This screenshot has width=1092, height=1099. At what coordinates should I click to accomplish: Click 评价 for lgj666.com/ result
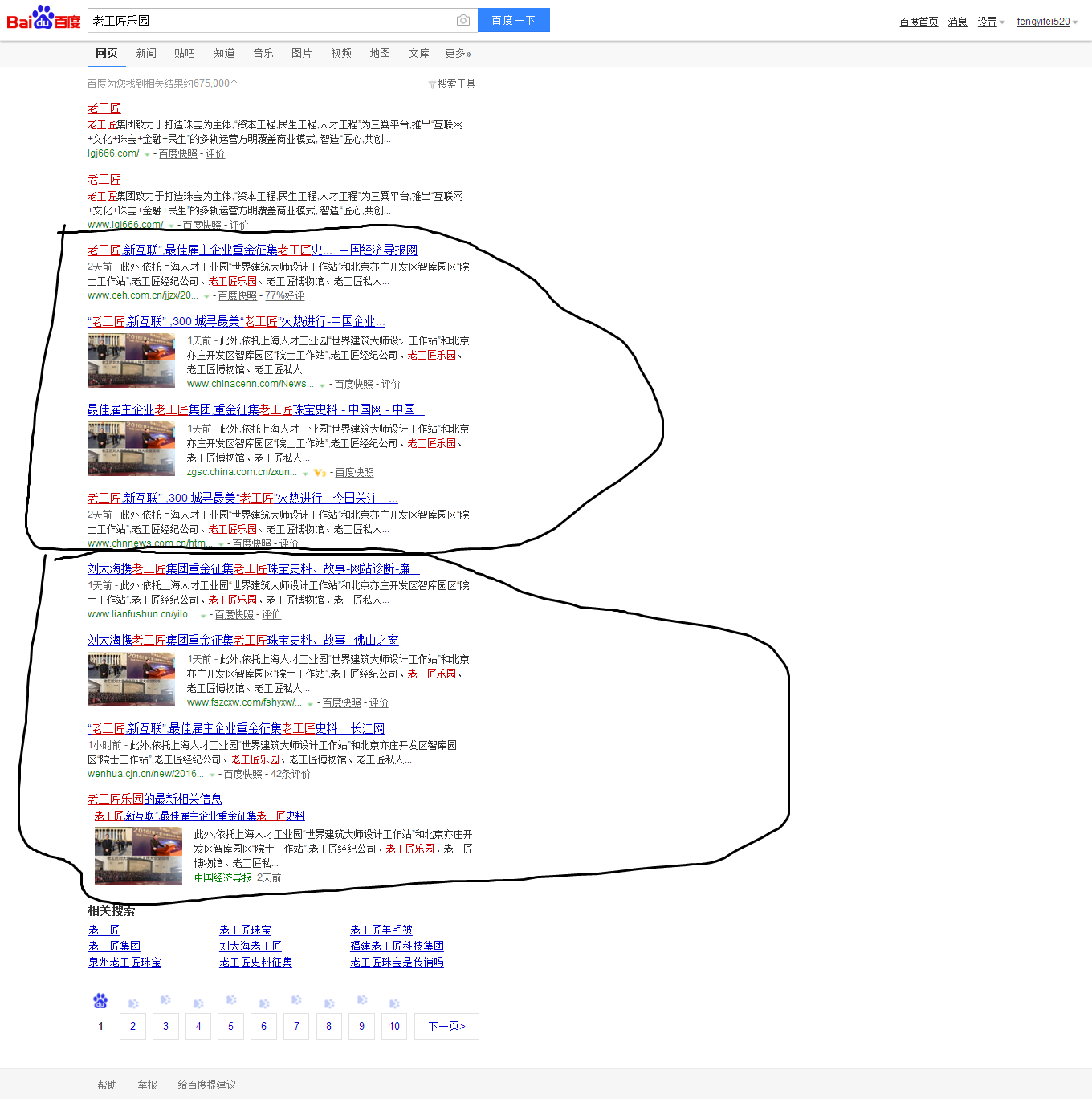click(x=215, y=154)
